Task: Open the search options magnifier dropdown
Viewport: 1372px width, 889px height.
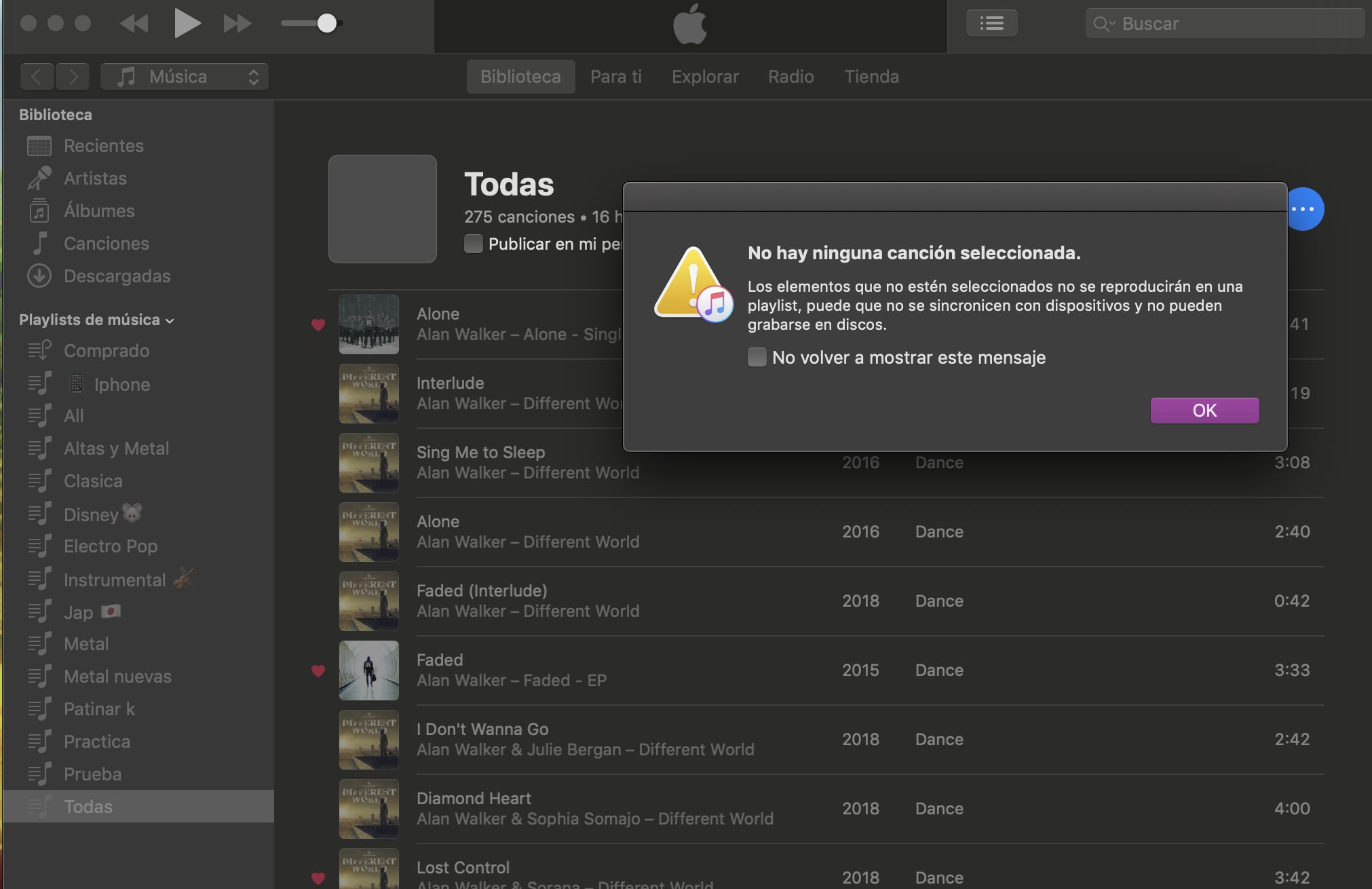Action: pos(1103,24)
